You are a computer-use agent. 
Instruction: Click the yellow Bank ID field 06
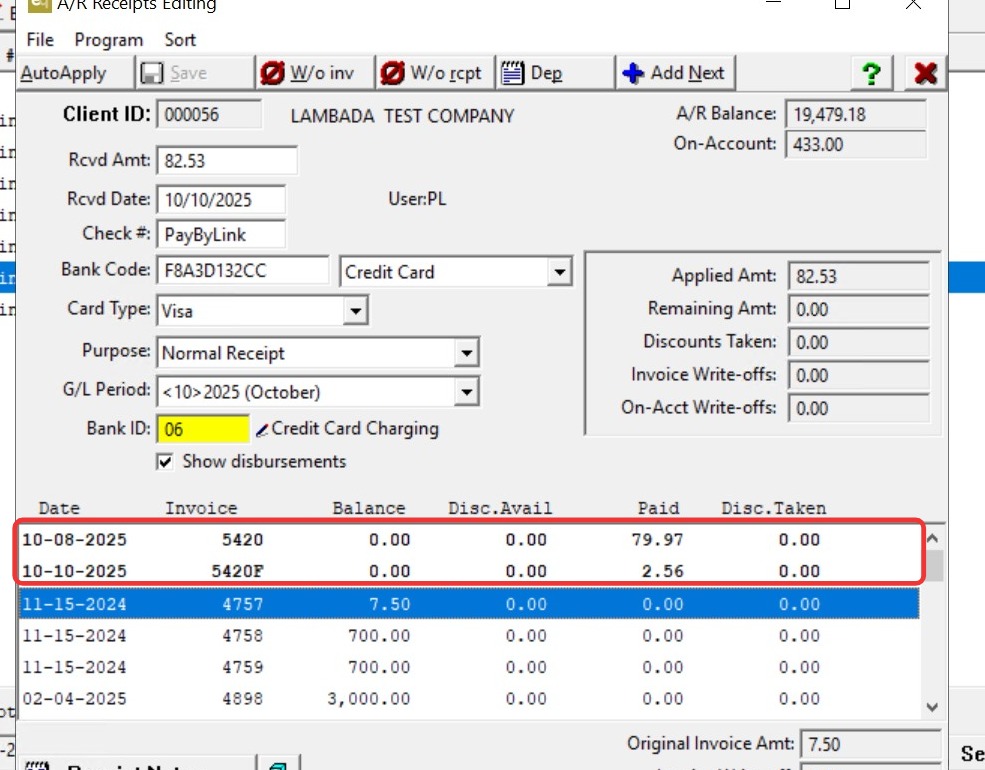coord(203,430)
